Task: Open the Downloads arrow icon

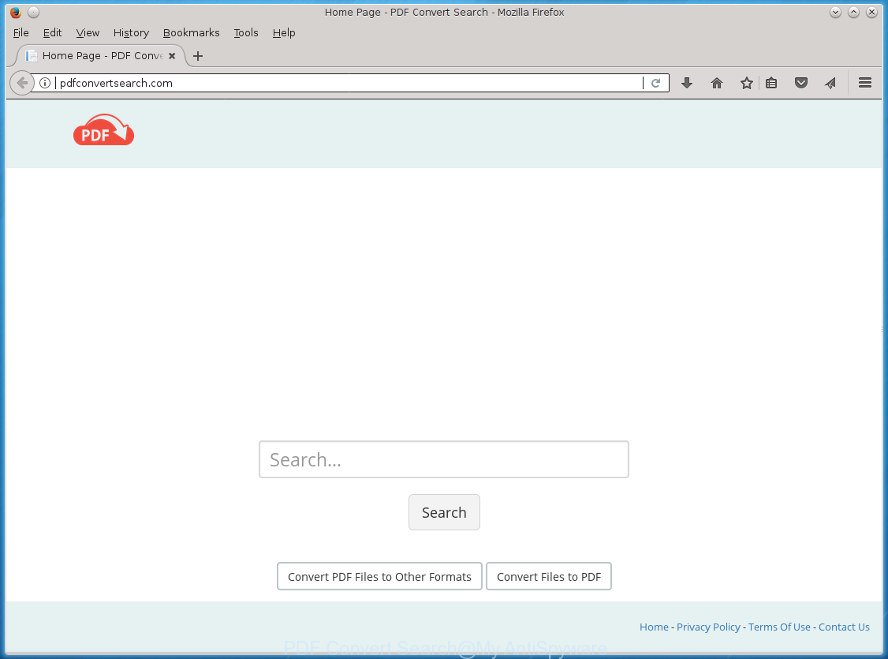Action: point(686,83)
